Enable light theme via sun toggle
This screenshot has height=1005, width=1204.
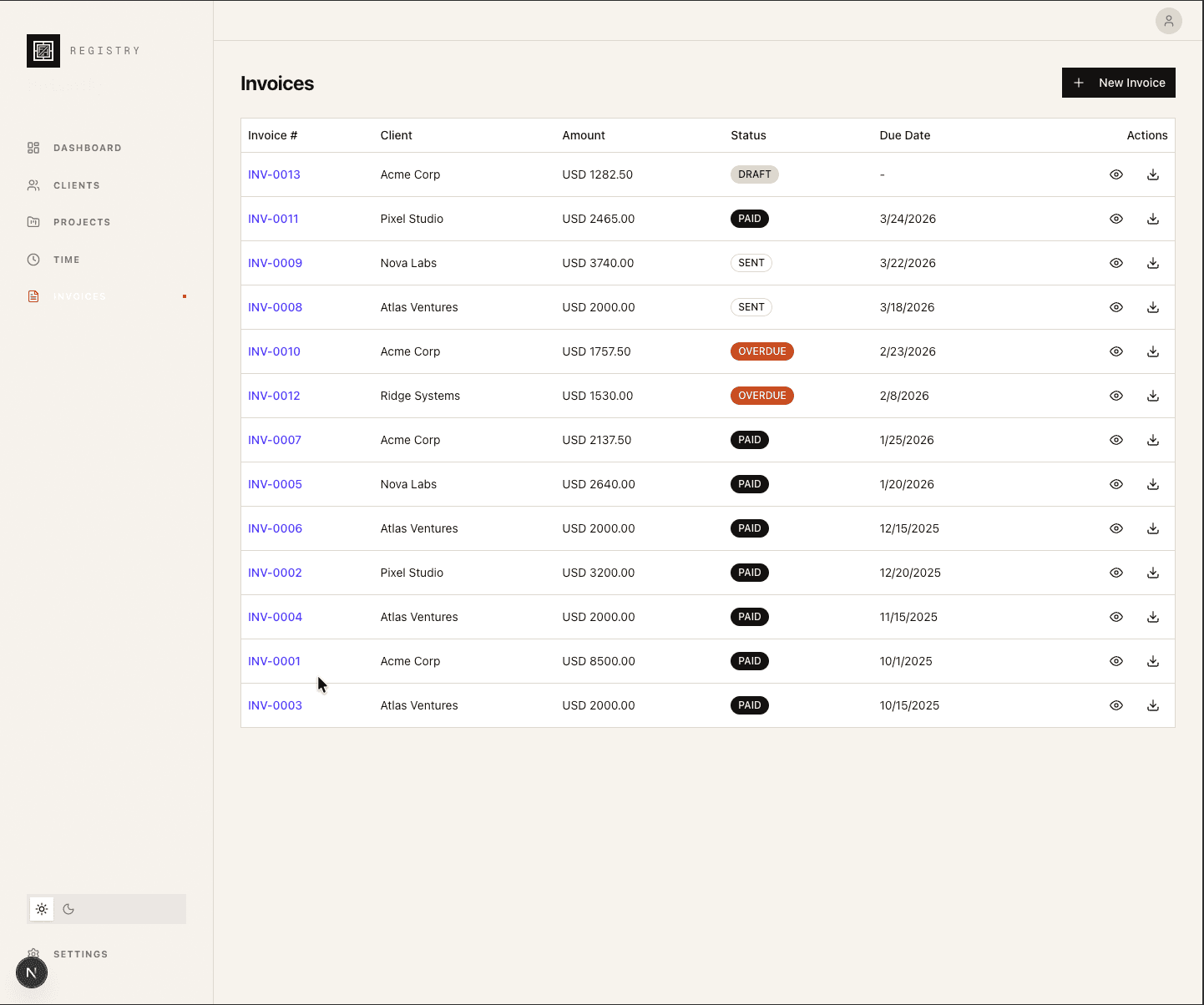(42, 909)
